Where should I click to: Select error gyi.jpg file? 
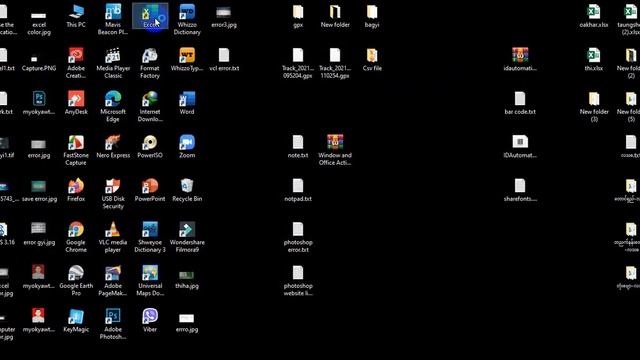tap(39, 233)
